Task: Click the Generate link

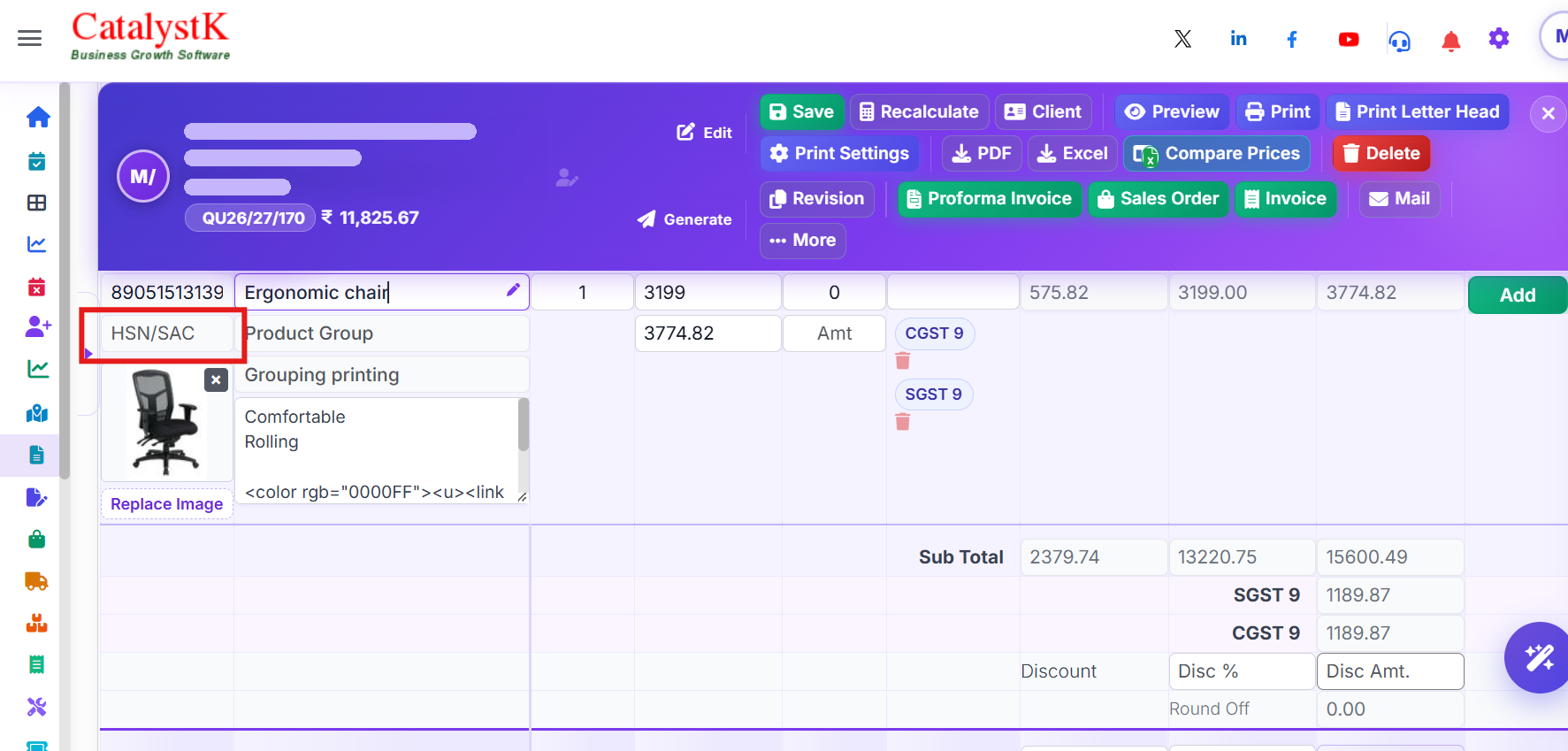Action: [x=685, y=219]
